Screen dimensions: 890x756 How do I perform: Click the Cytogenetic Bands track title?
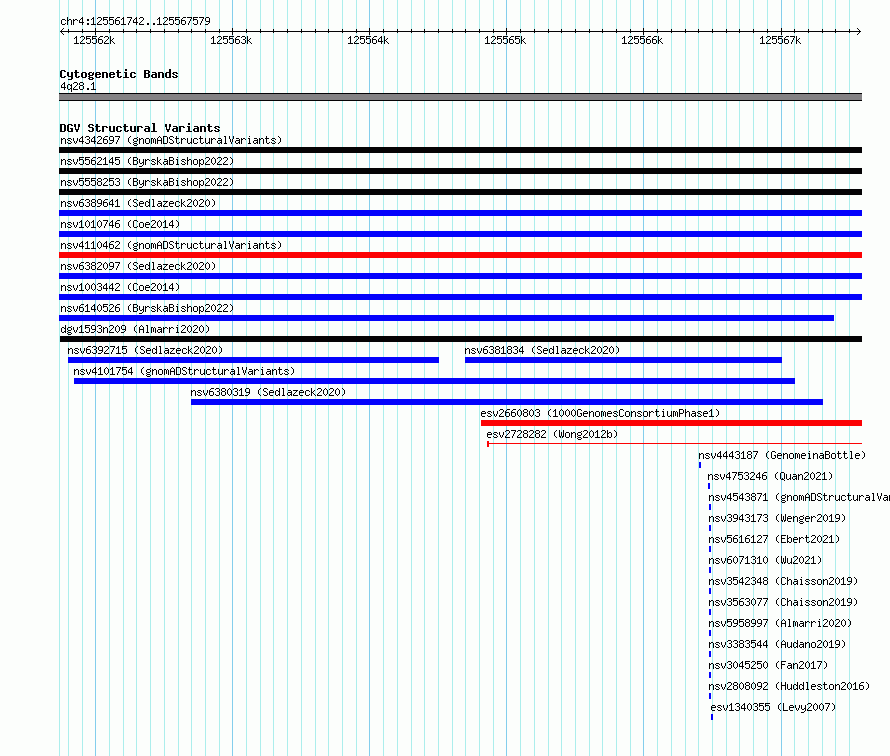pos(119,74)
